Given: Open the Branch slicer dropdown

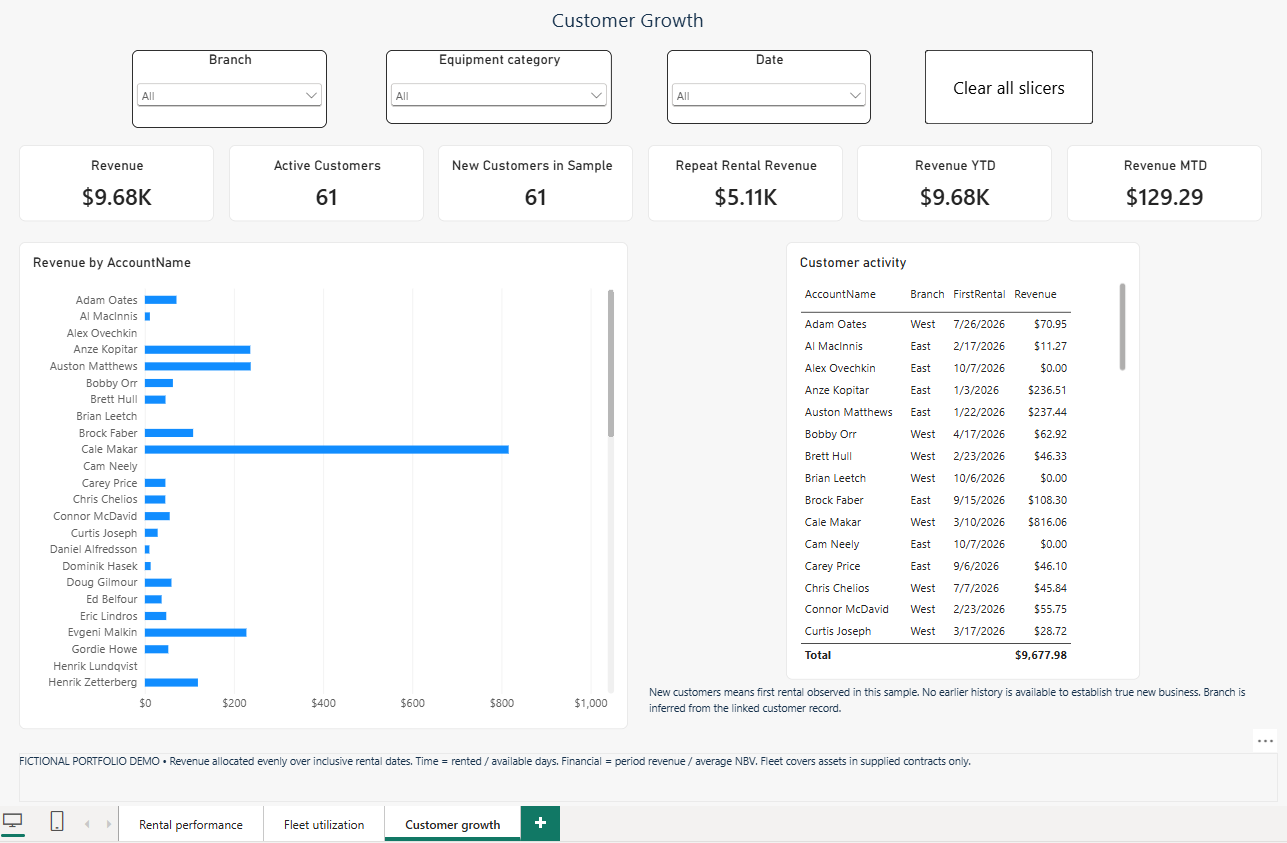Looking at the screenshot, I should click(229, 96).
